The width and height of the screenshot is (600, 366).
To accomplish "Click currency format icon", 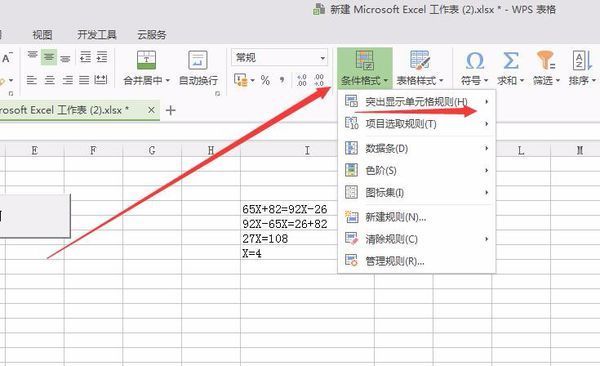I will pyautogui.click(x=241, y=80).
